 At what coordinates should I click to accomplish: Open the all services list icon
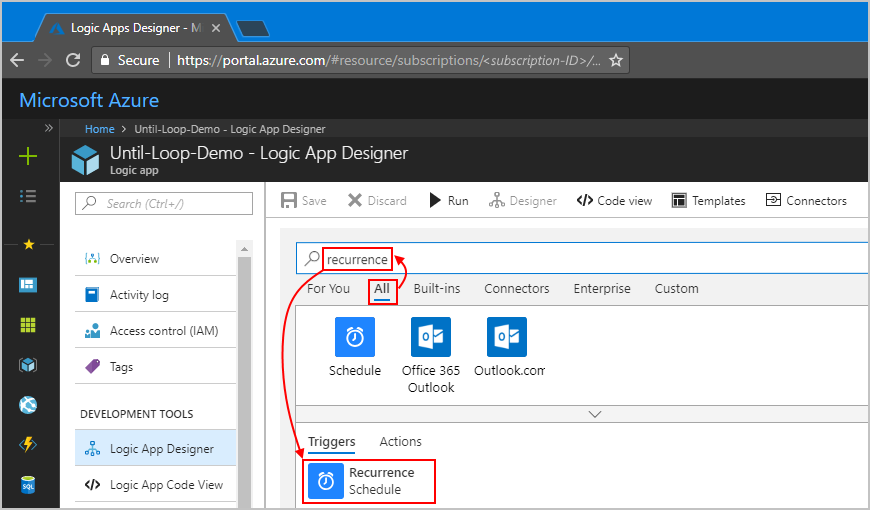[x=28, y=196]
